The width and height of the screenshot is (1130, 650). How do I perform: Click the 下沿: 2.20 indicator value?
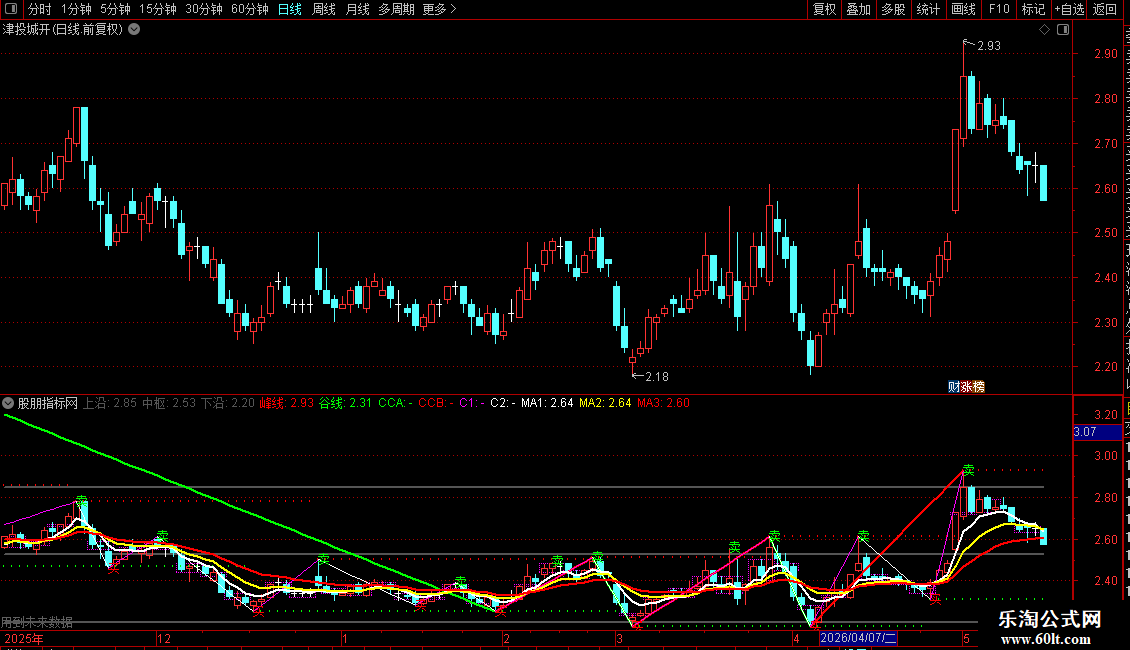tap(228, 403)
